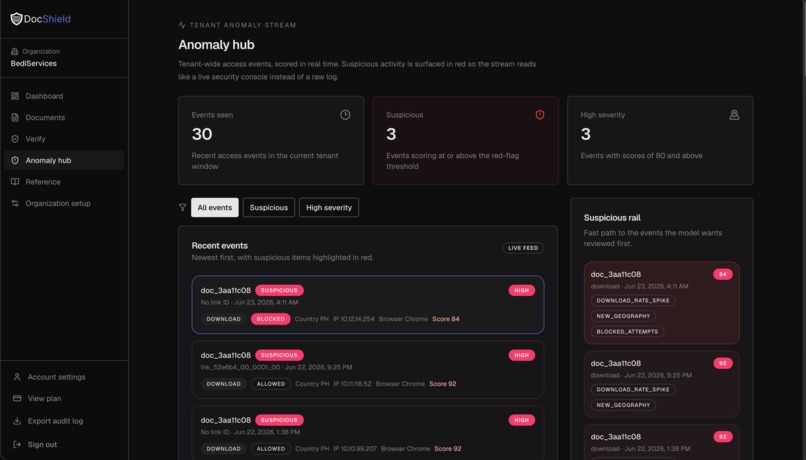This screenshot has width=806, height=460.
Task: Click the BediServices organization name
Action: click(33, 63)
